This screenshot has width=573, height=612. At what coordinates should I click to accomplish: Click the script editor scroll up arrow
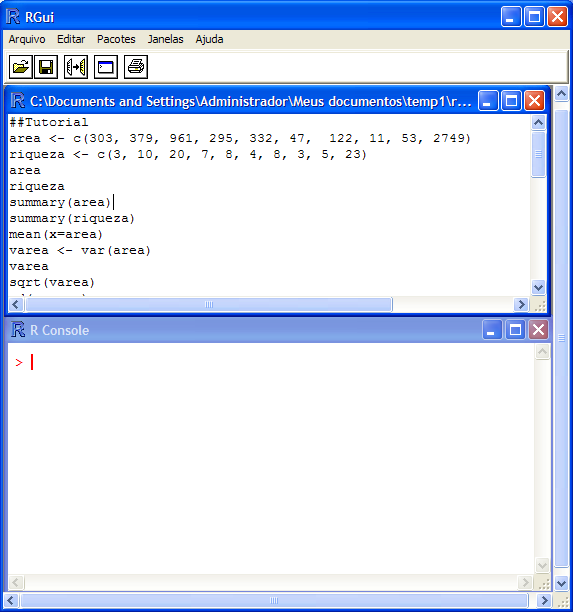(538, 123)
